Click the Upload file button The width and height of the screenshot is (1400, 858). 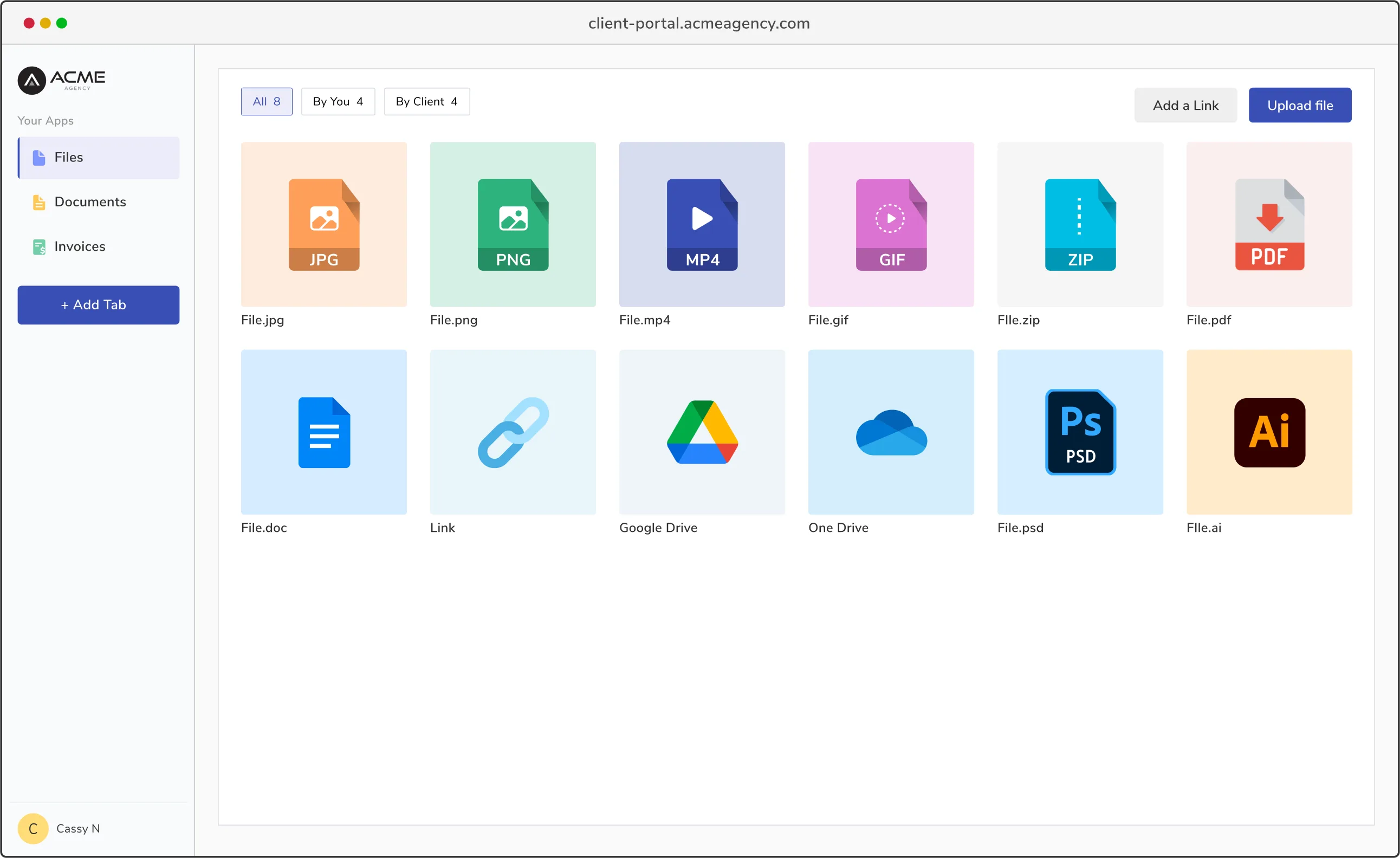[1300, 105]
